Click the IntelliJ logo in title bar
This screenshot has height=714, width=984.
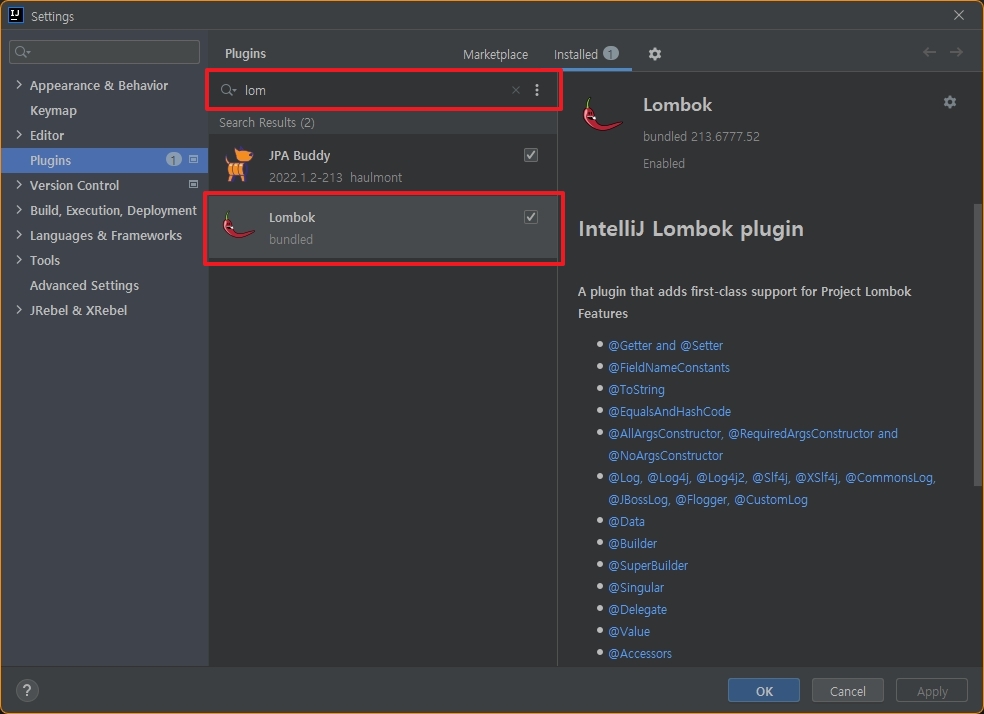(16, 15)
